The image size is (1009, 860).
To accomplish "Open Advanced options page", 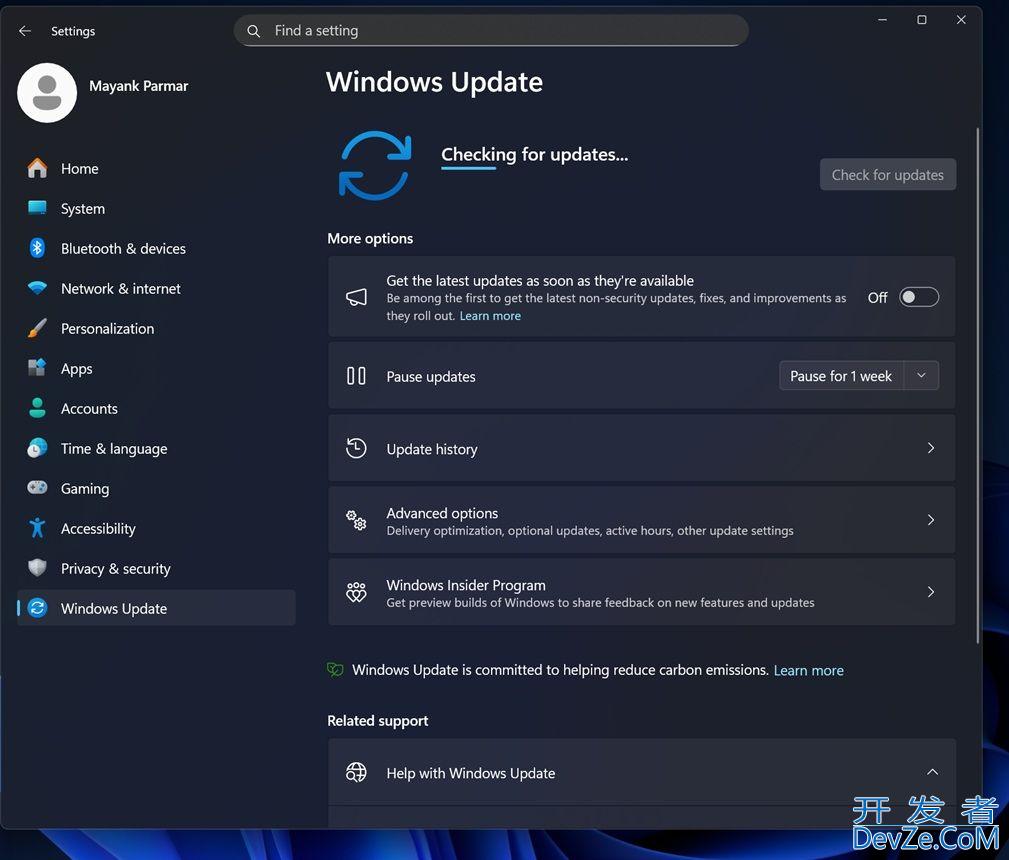I will 641,520.
